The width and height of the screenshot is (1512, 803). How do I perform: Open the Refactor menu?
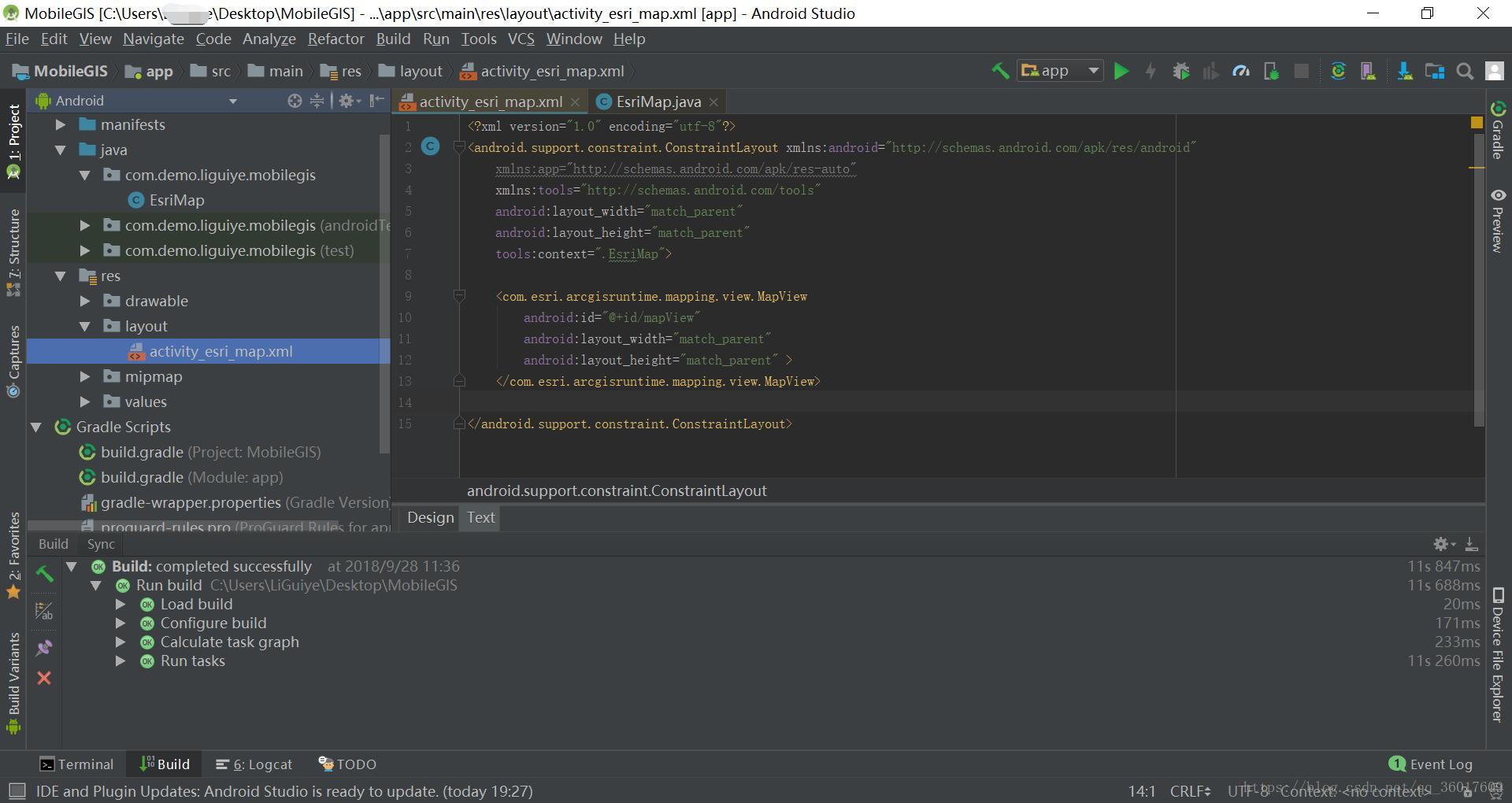(335, 39)
